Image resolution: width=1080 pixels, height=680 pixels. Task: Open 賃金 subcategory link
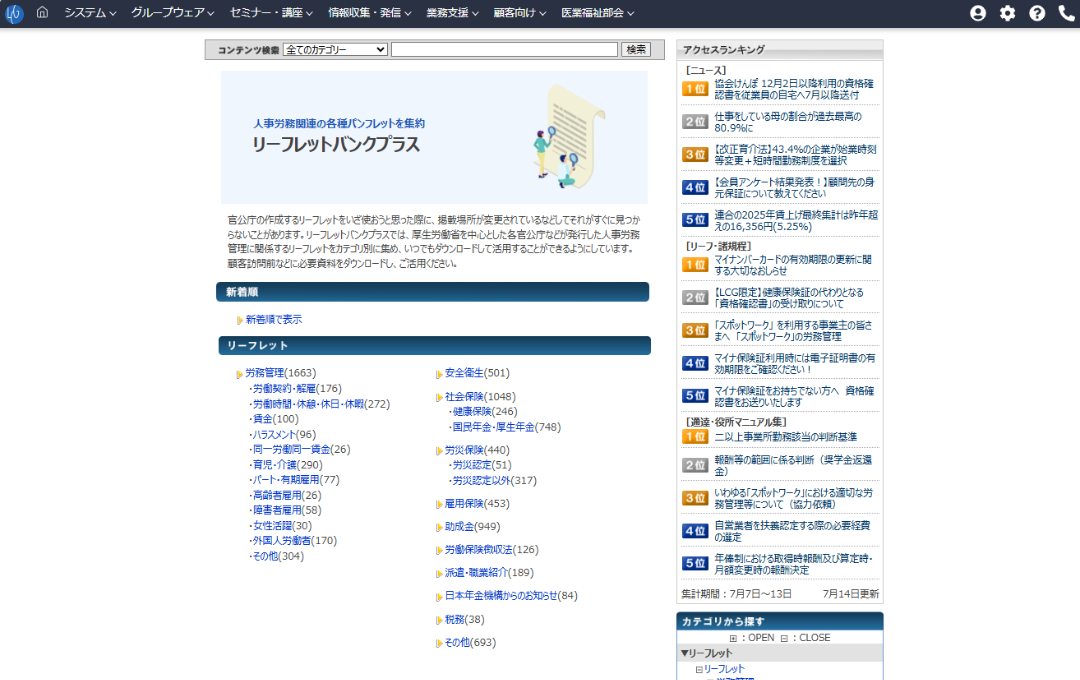coord(262,419)
